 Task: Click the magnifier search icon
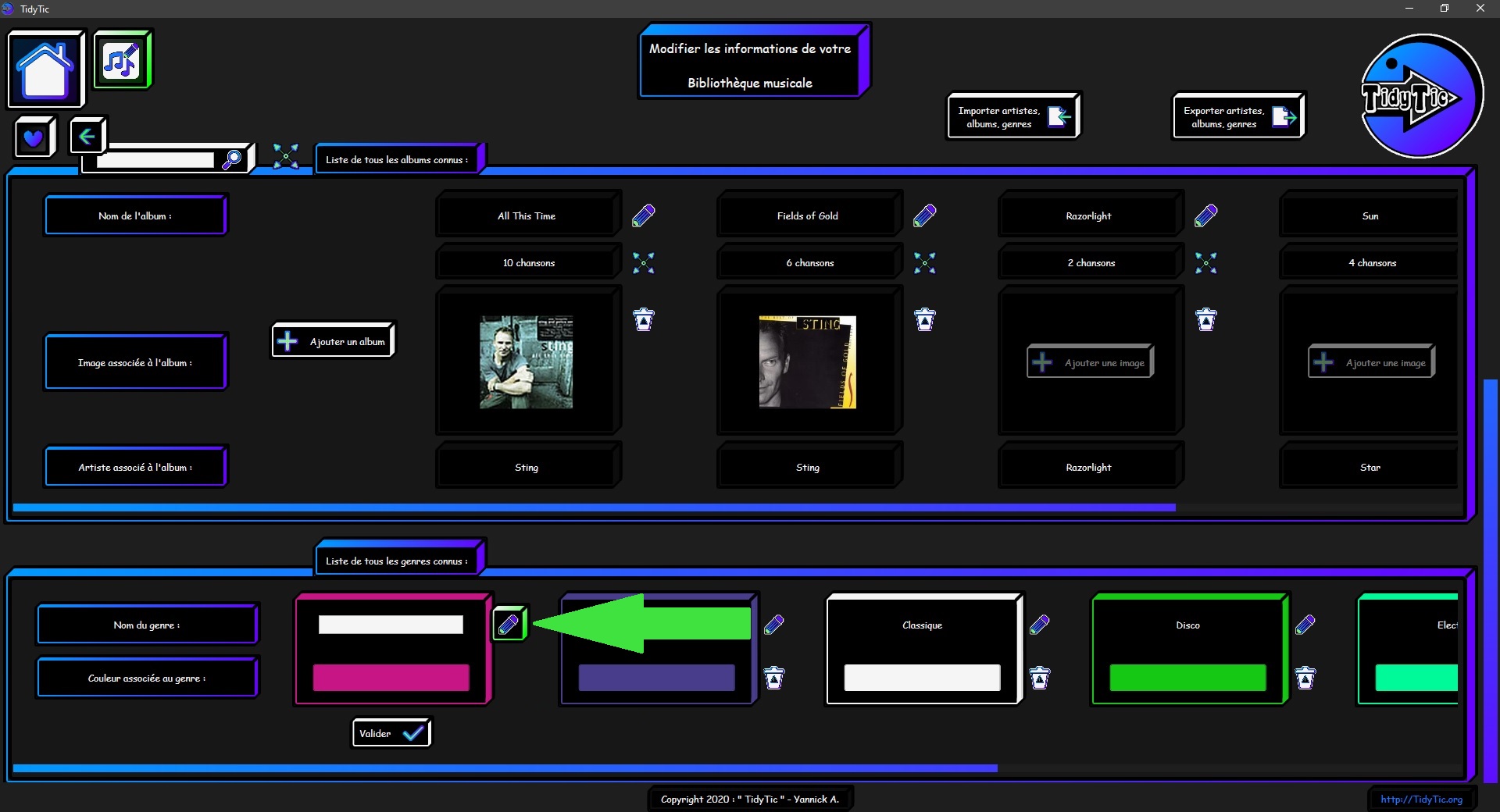232,159
